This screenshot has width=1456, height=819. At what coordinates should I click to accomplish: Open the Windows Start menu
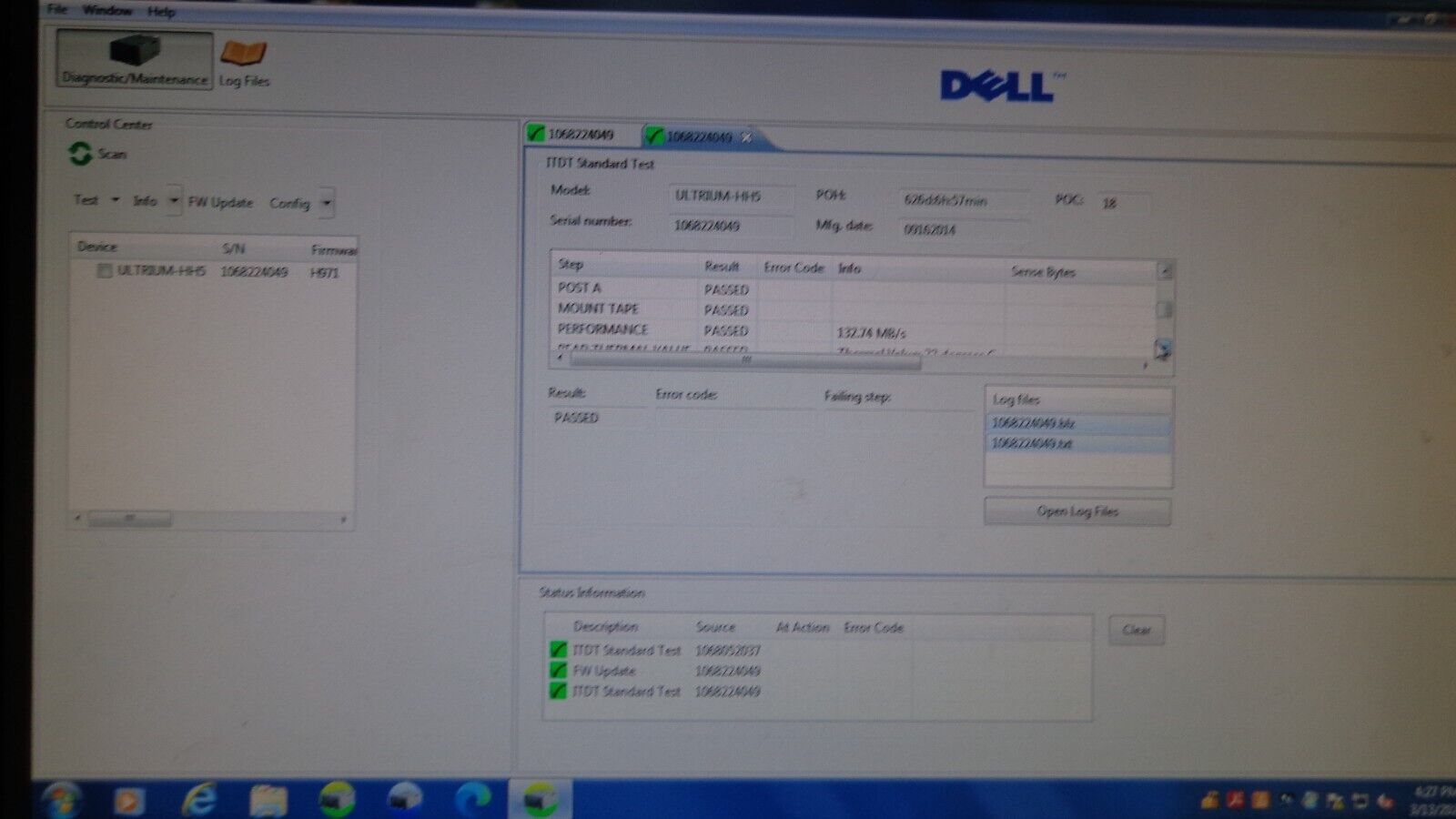[60, 801]
